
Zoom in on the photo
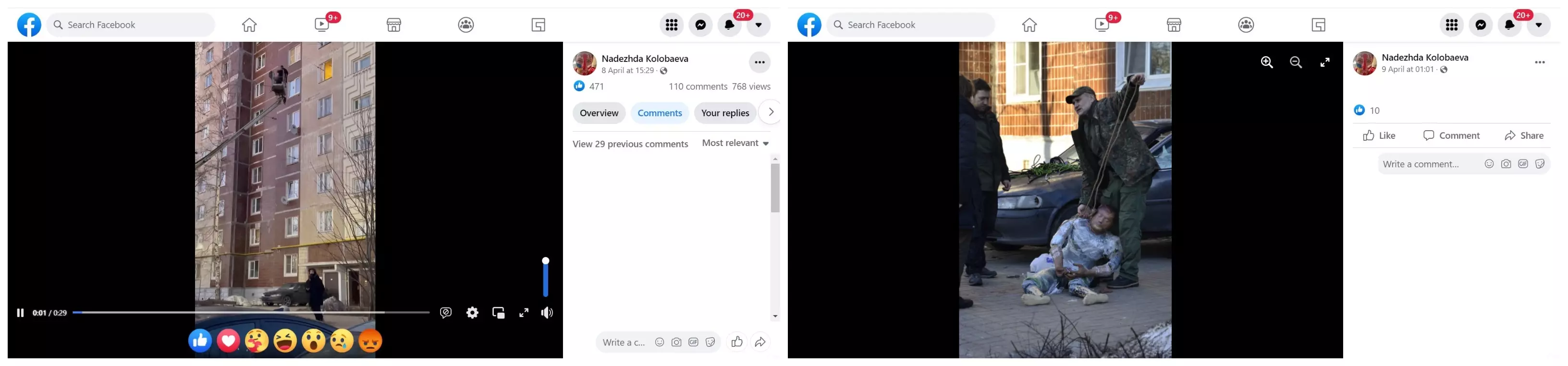pos(1267,62)
